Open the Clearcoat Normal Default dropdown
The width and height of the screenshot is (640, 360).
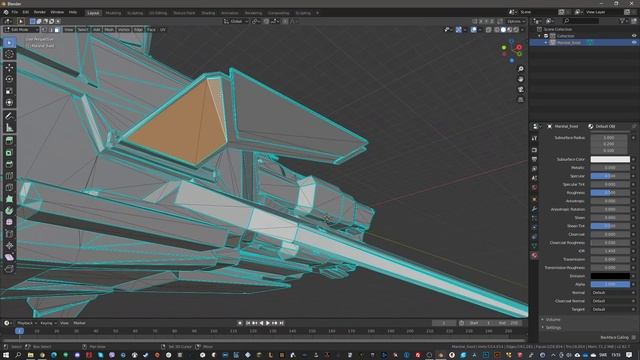pos(610,301)
